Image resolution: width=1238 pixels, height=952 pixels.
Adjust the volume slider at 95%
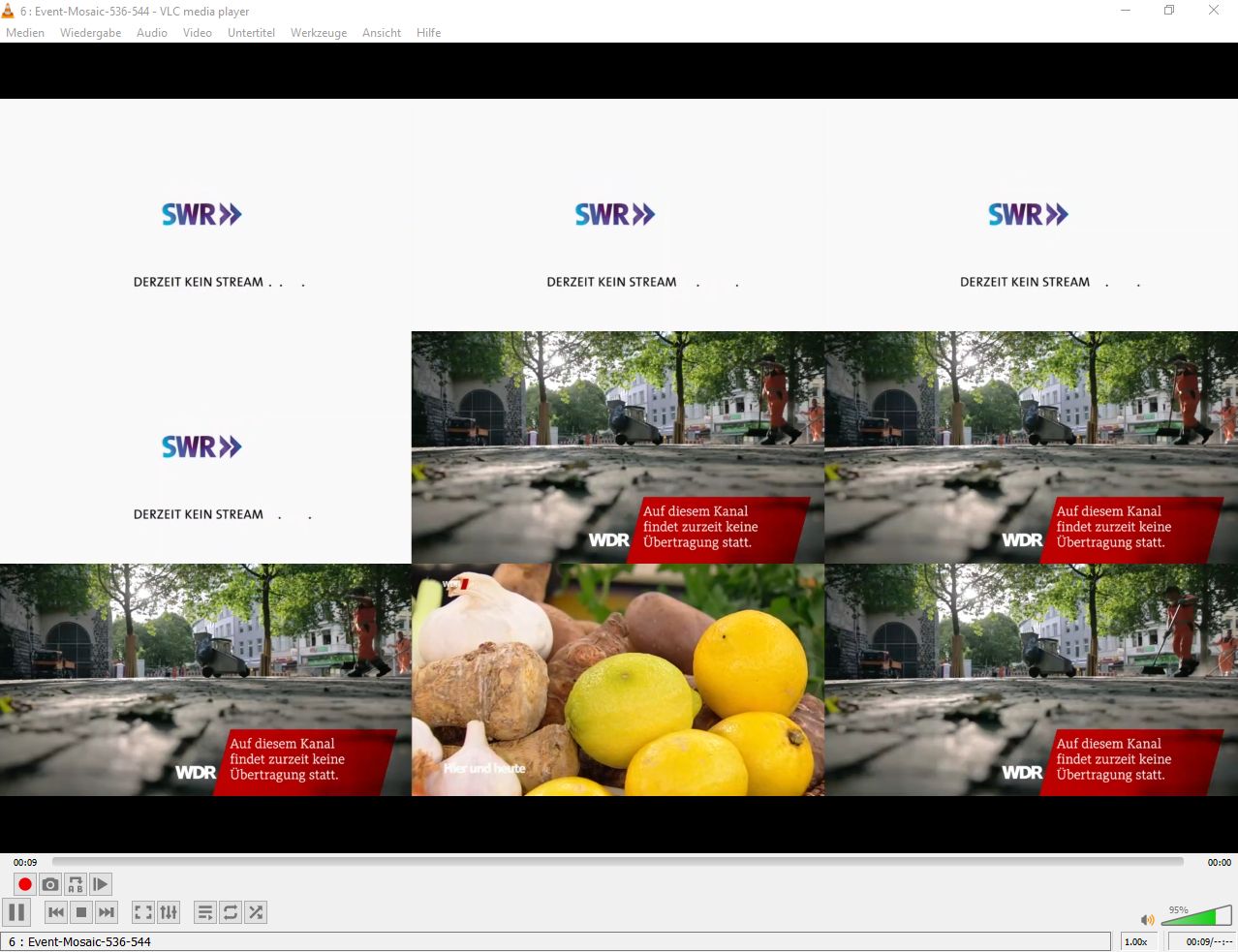click(1195, 915)
